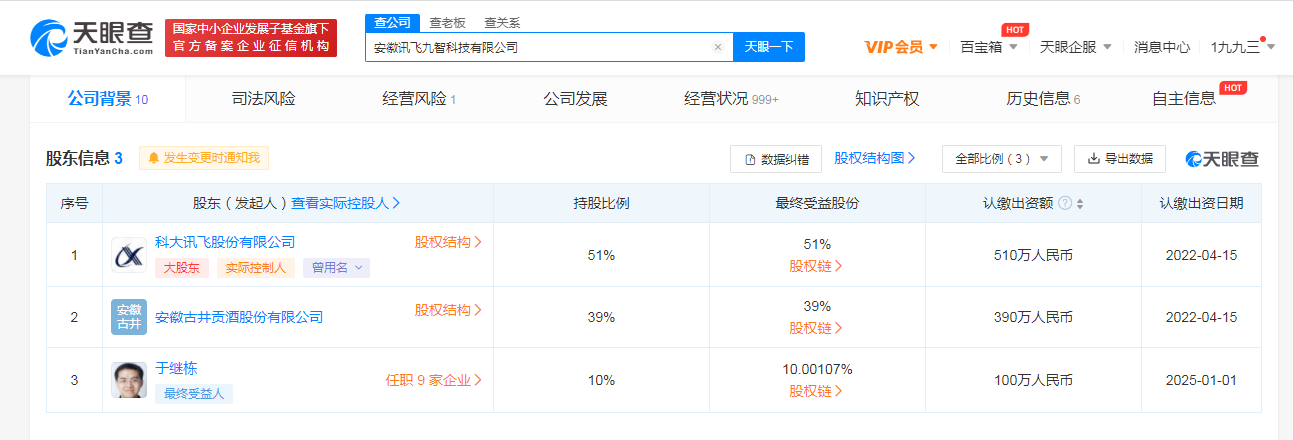1293x440 pixels.
Task: Switch to the 公司背景 tab
Action: [x=108, y=99]
